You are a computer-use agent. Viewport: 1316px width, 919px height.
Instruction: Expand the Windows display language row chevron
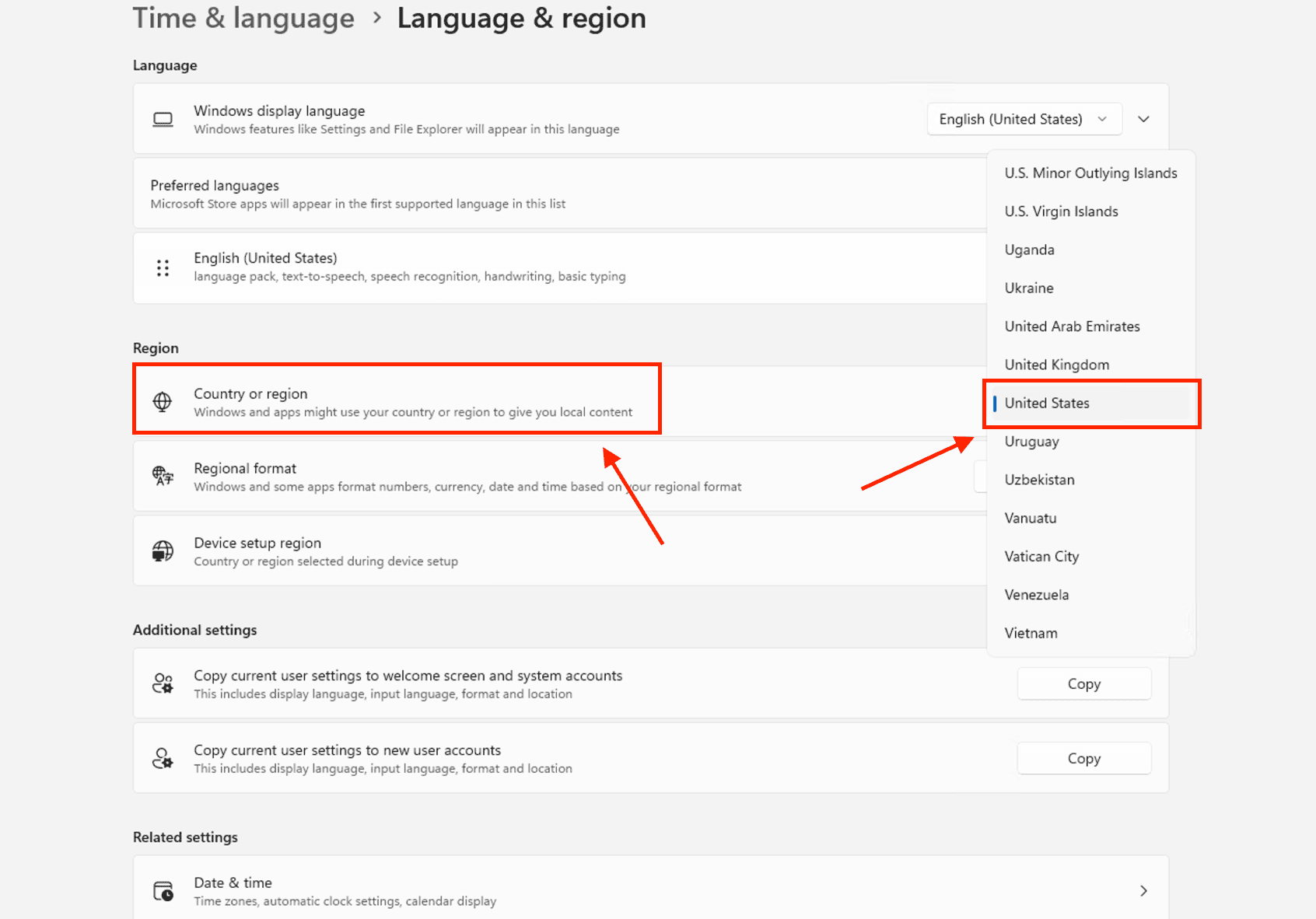click(x=1143, y=119)
